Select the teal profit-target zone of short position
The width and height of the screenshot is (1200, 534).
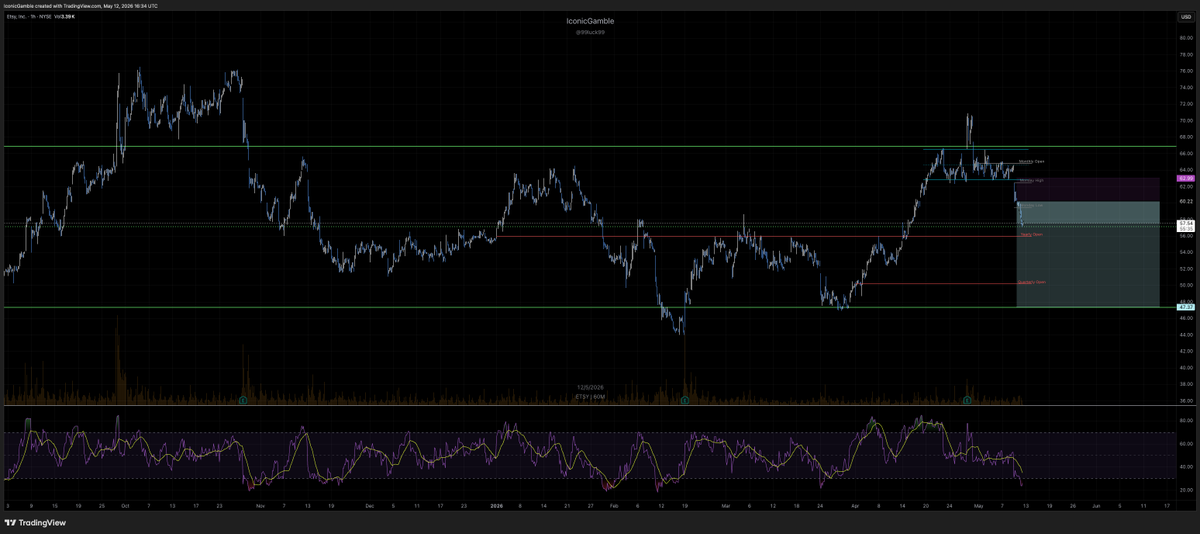coord(1088,254)
